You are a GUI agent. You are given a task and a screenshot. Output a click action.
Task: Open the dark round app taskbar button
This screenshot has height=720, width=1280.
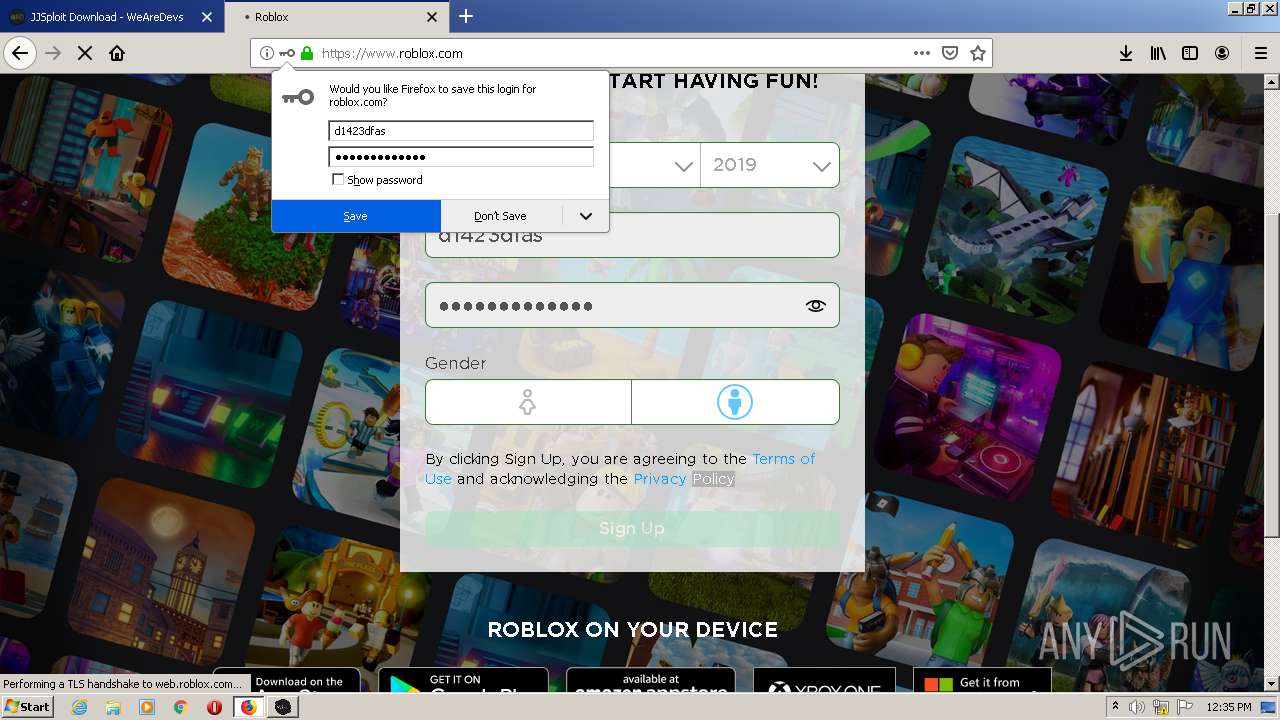coord(283,707)
